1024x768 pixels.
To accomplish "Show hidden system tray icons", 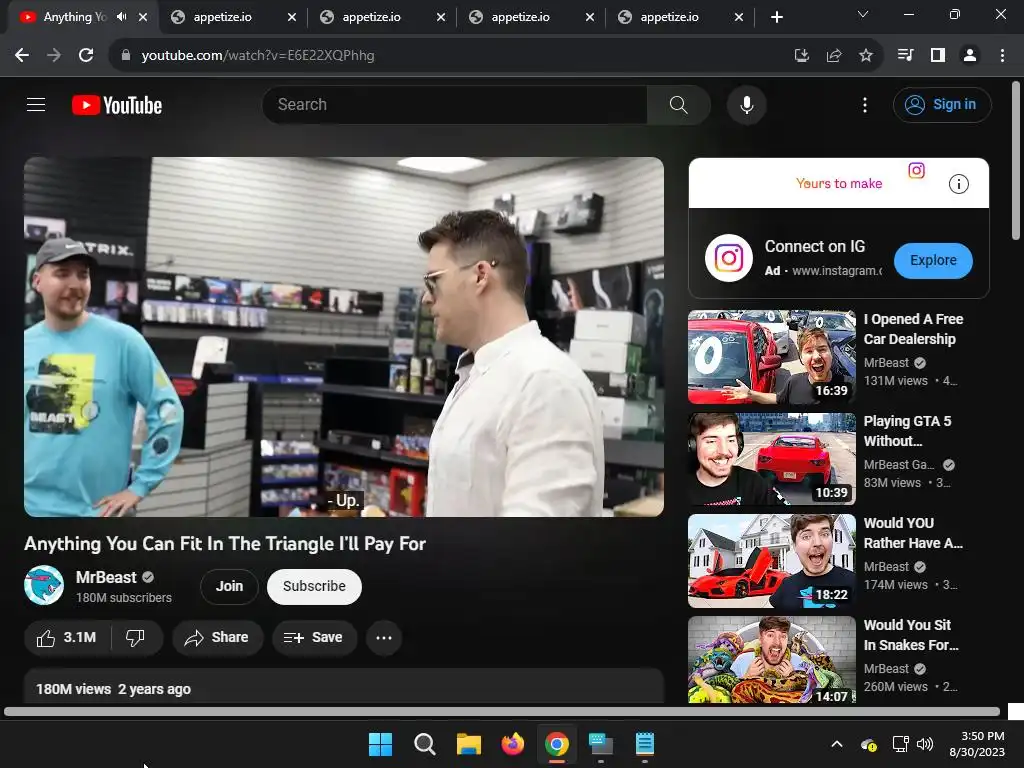I will 837,744.
